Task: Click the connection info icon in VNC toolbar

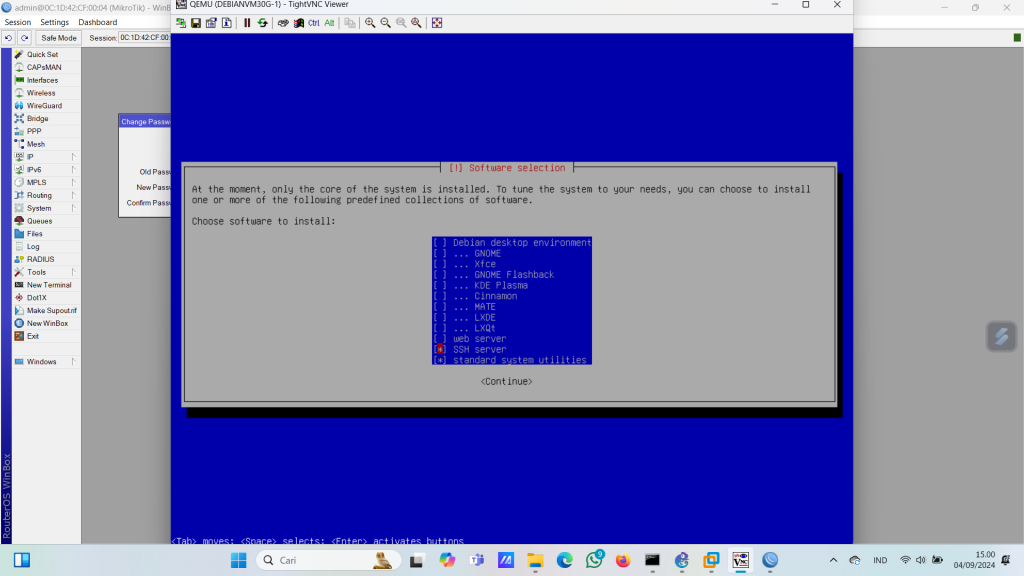Action: [x=226, y=22]
